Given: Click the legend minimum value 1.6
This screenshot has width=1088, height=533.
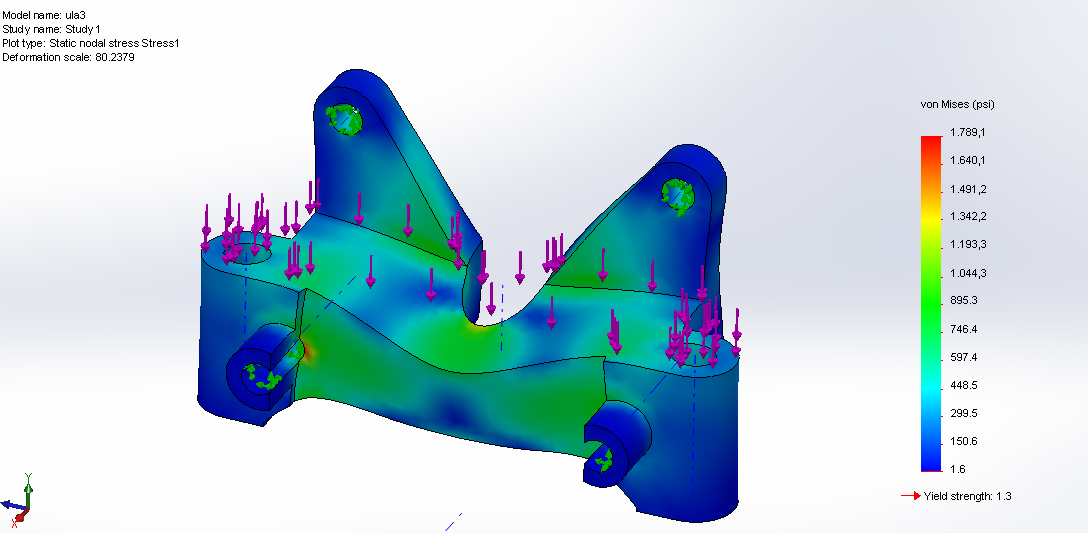Looking at the screenshot, I should coord(958,469).
